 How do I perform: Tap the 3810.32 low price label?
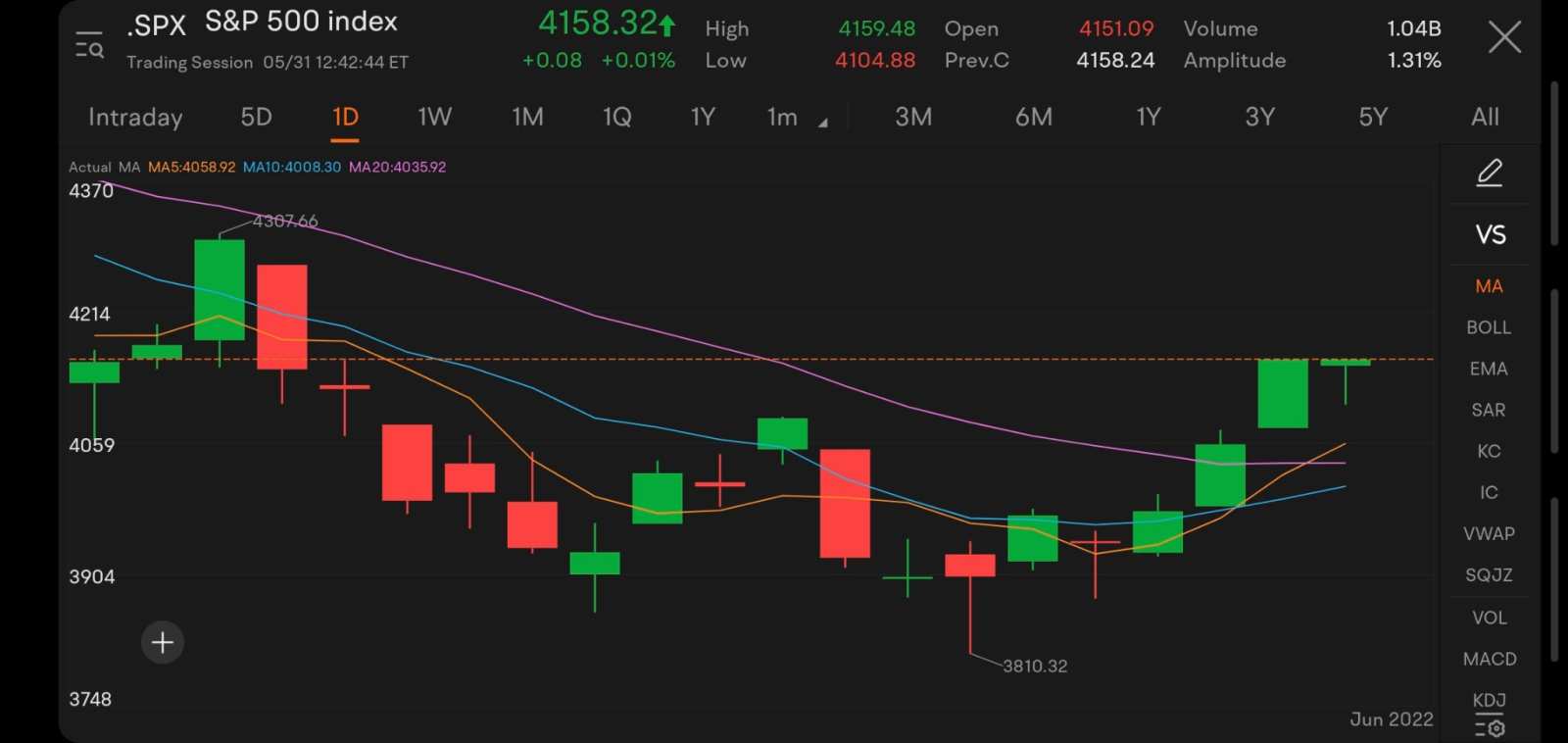point(1035,667)
